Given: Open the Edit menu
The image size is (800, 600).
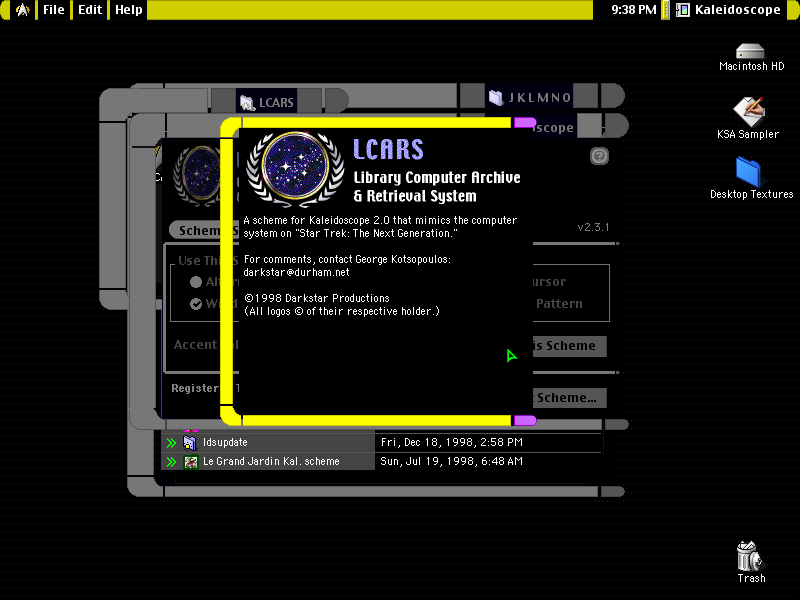Looking at the screenshot, I should [x=90, y=10].
